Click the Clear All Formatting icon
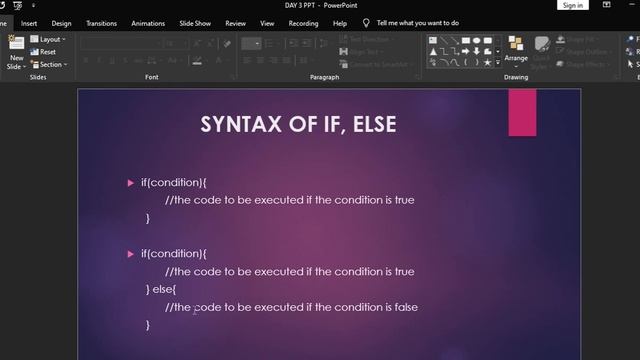The width and height of the screenshot is (640, 360). (227, 43)
